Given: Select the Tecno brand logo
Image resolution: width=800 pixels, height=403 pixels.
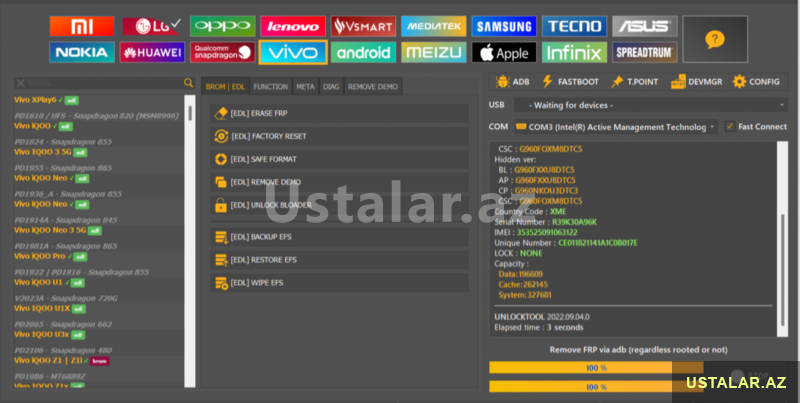Looking at the screenshot, I should (x=574, y=26).
